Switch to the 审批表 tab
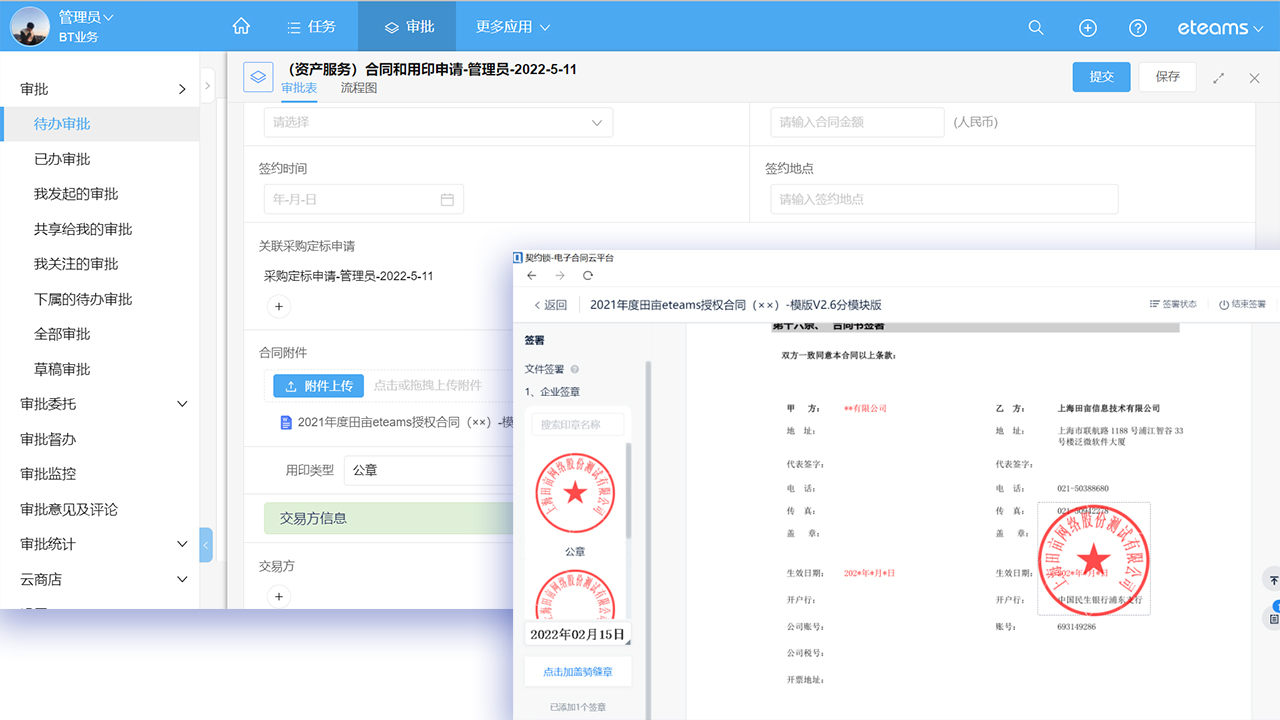 click(299, 89)
